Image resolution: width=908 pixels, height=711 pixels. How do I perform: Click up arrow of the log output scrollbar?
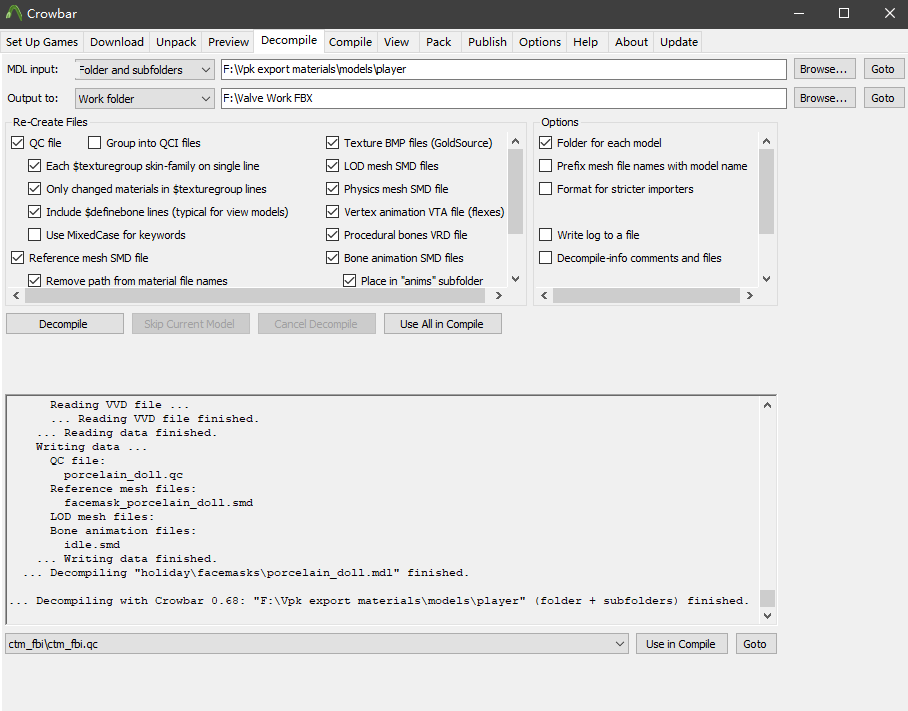pos(767,405)
